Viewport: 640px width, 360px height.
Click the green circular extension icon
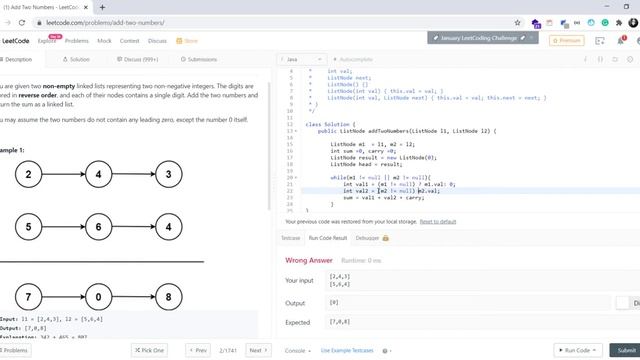pos(605,23)
